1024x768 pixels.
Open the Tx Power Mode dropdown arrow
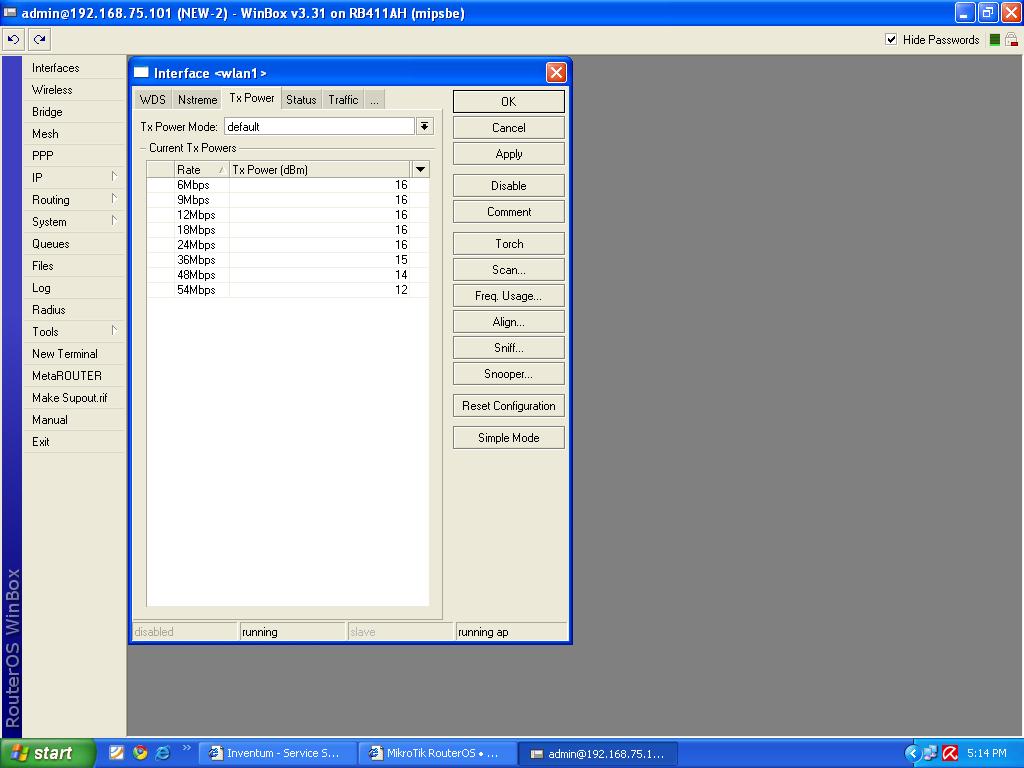(424, 126)
